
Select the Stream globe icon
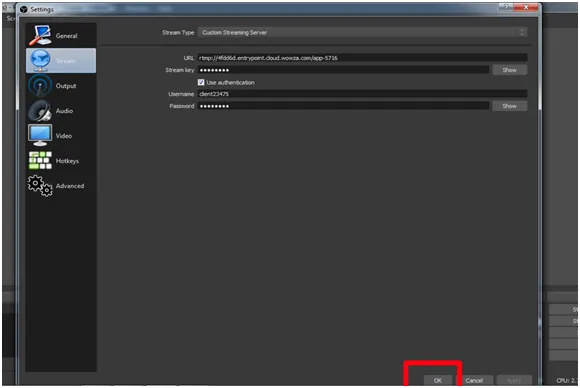pyautogui.click(x=40, y=60)
